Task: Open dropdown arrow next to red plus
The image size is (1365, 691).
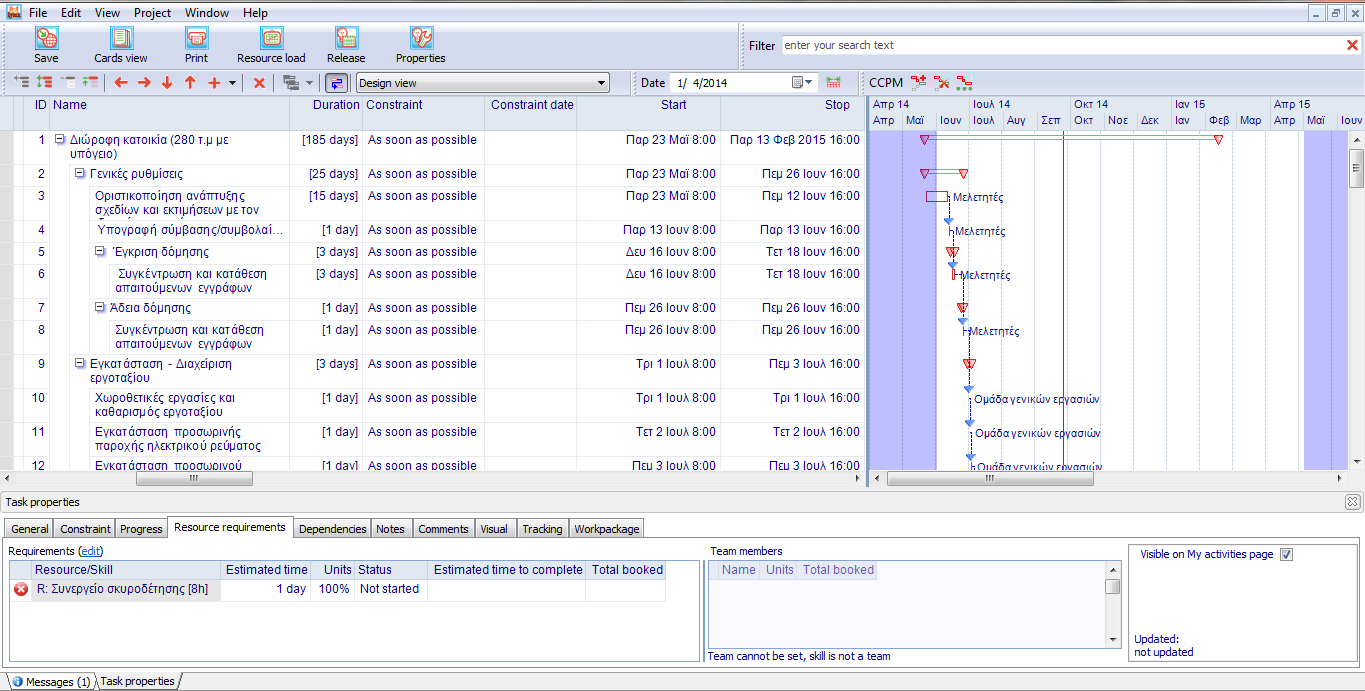Action: [x=233, y=83]
